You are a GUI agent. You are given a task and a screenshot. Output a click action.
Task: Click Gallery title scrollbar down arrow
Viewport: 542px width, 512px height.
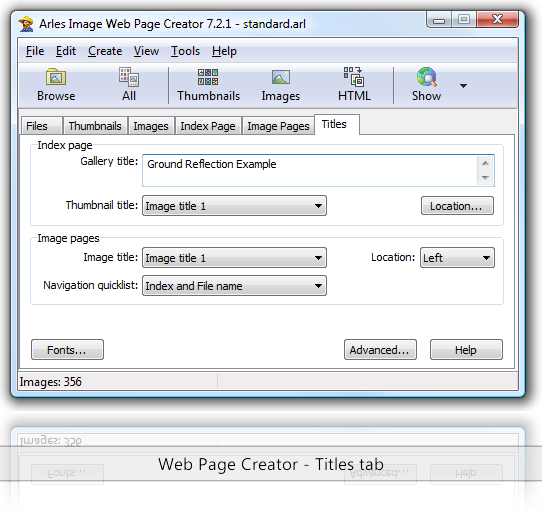[485, 178]
